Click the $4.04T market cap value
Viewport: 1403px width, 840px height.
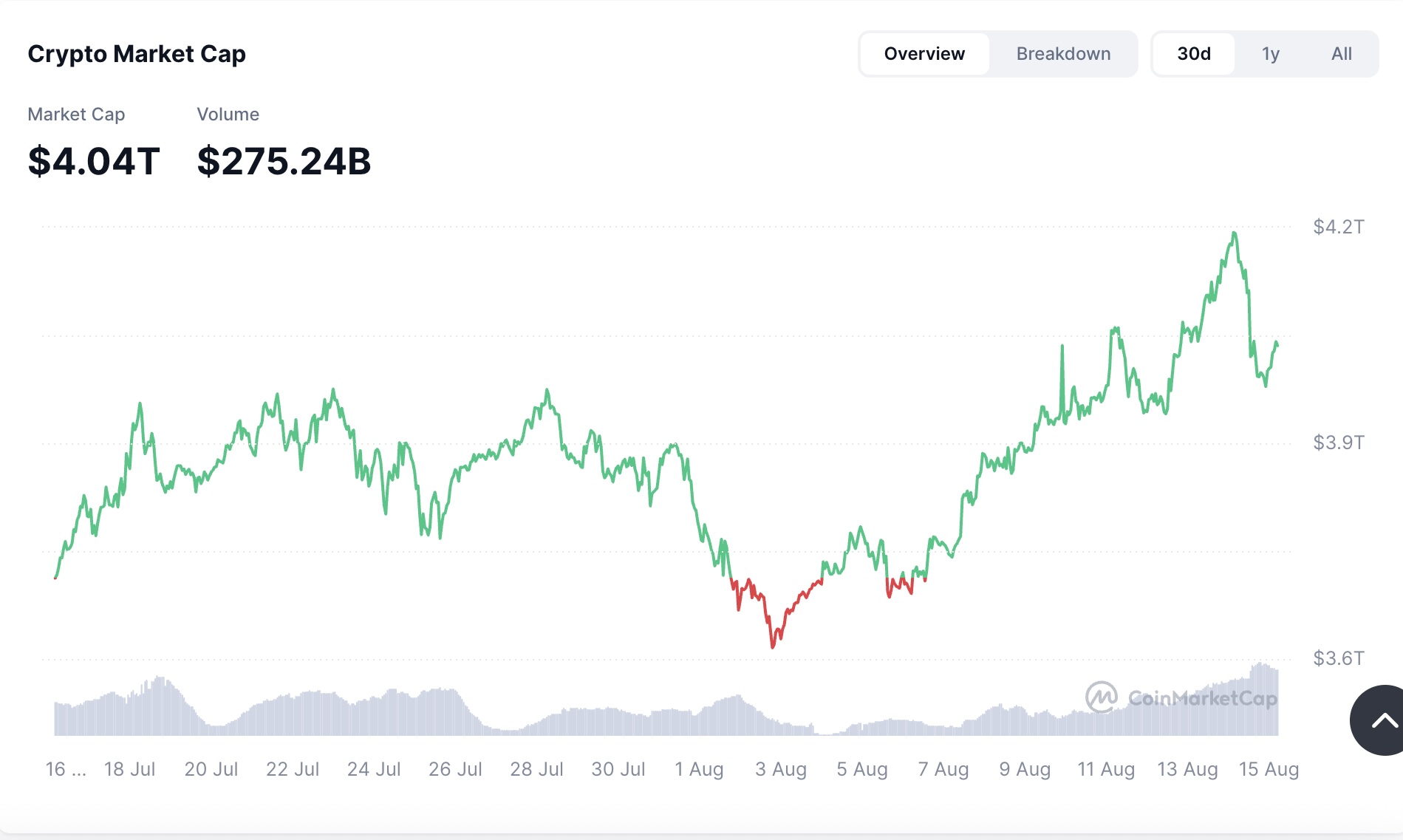(94, 161)
